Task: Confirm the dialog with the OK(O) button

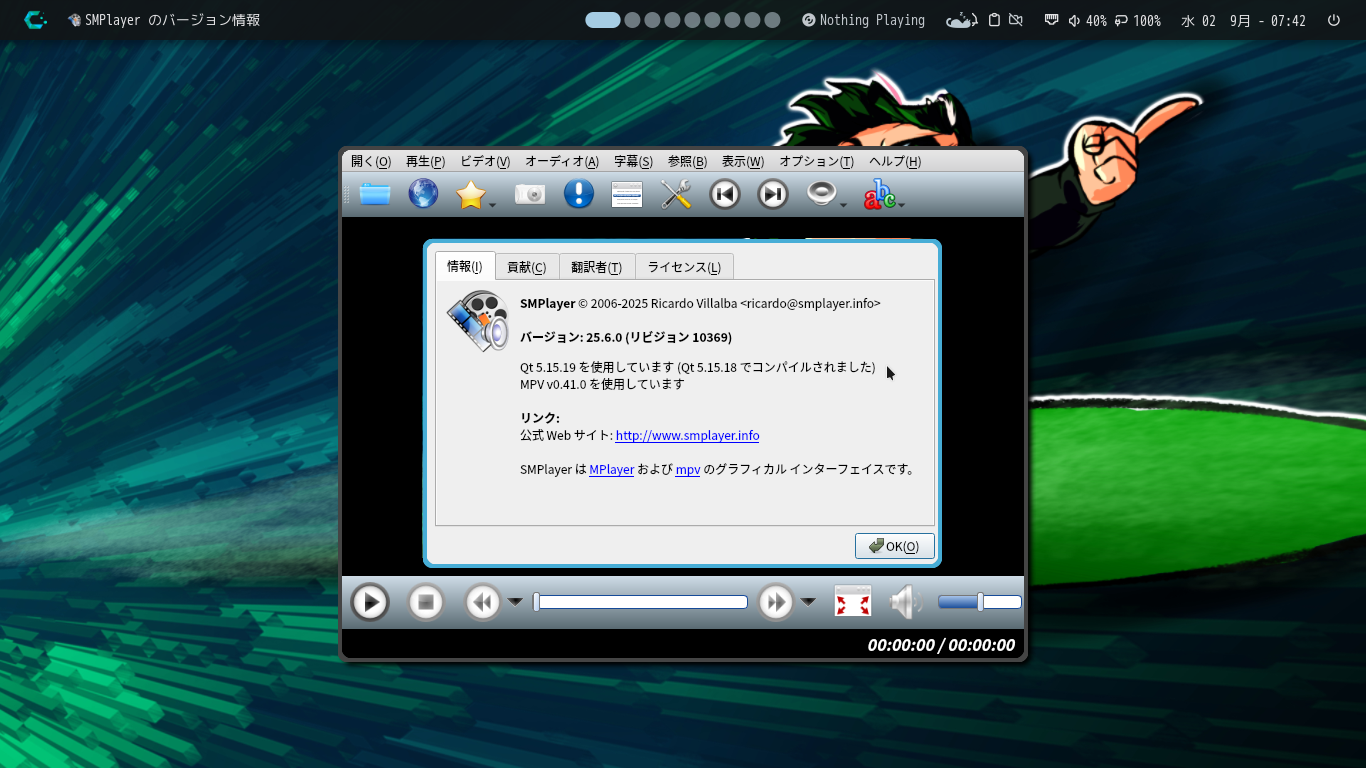Action: (895, 546)
